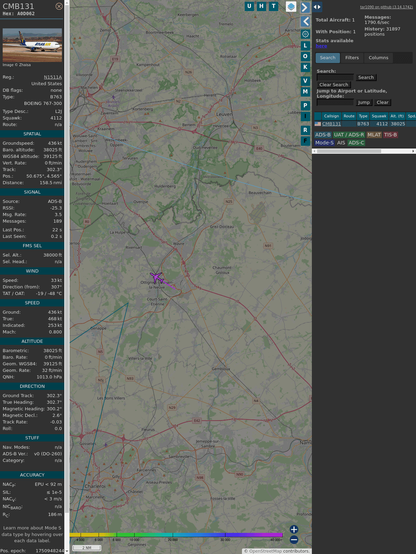Open tar1090 on github link
The height and width of the screenshot is (554, 416).
pyautogui.click(x=386, y=7)
